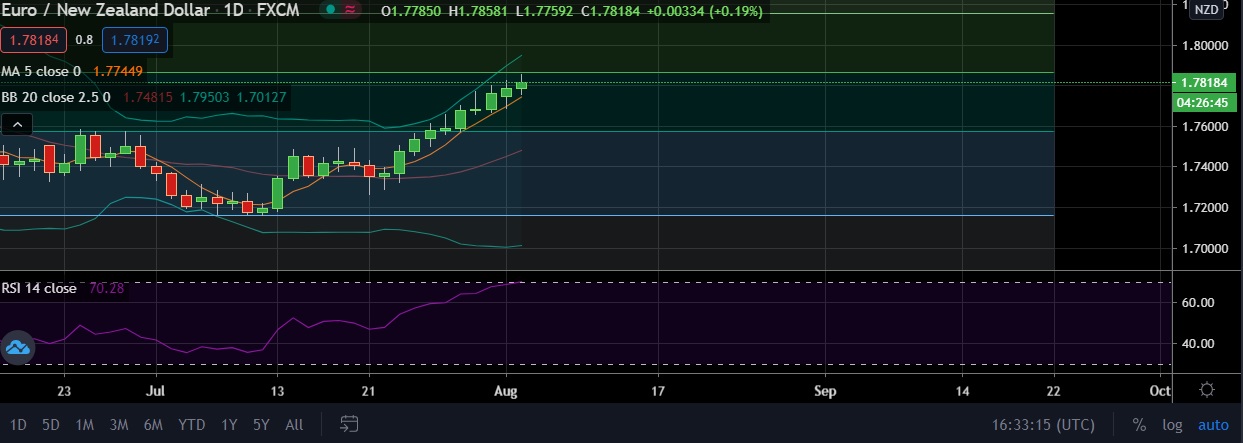Click the green market status dot
The image size is (1243, 443).
coord(330,11)
